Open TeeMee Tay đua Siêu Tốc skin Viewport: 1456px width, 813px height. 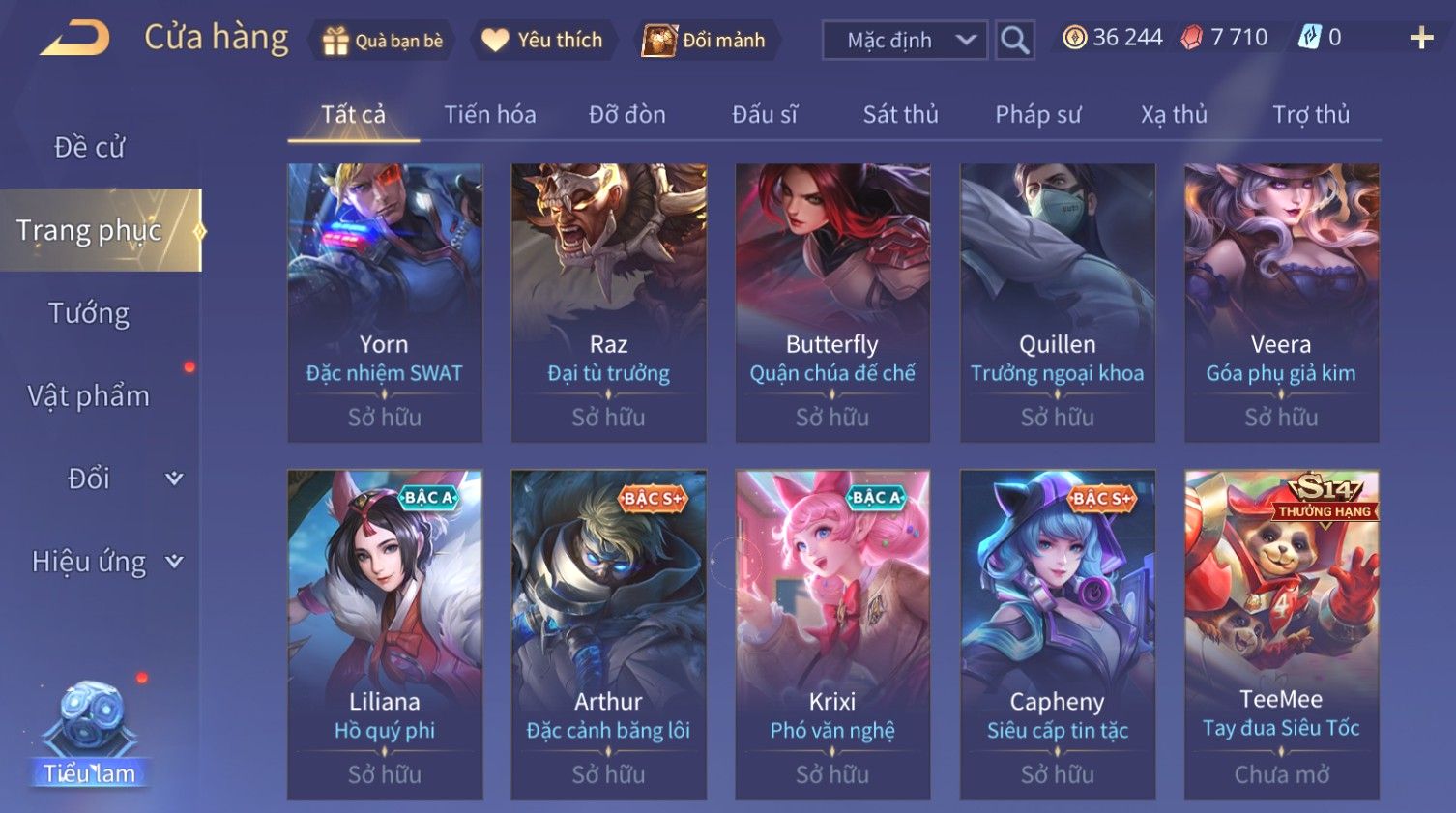click(1281, 635)
